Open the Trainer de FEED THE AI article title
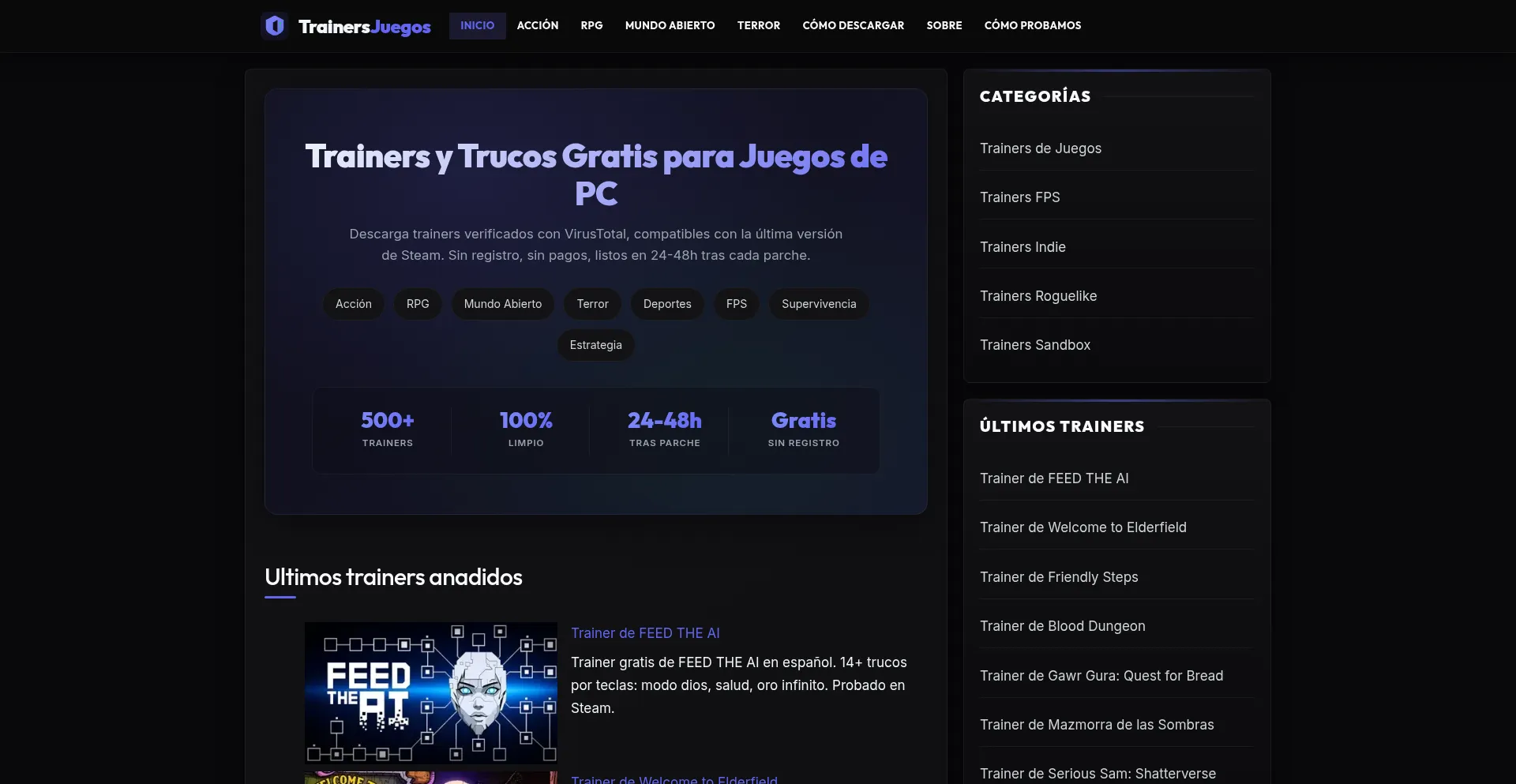The height and width of the screenshot is (784, 1516). coord(645,633)
